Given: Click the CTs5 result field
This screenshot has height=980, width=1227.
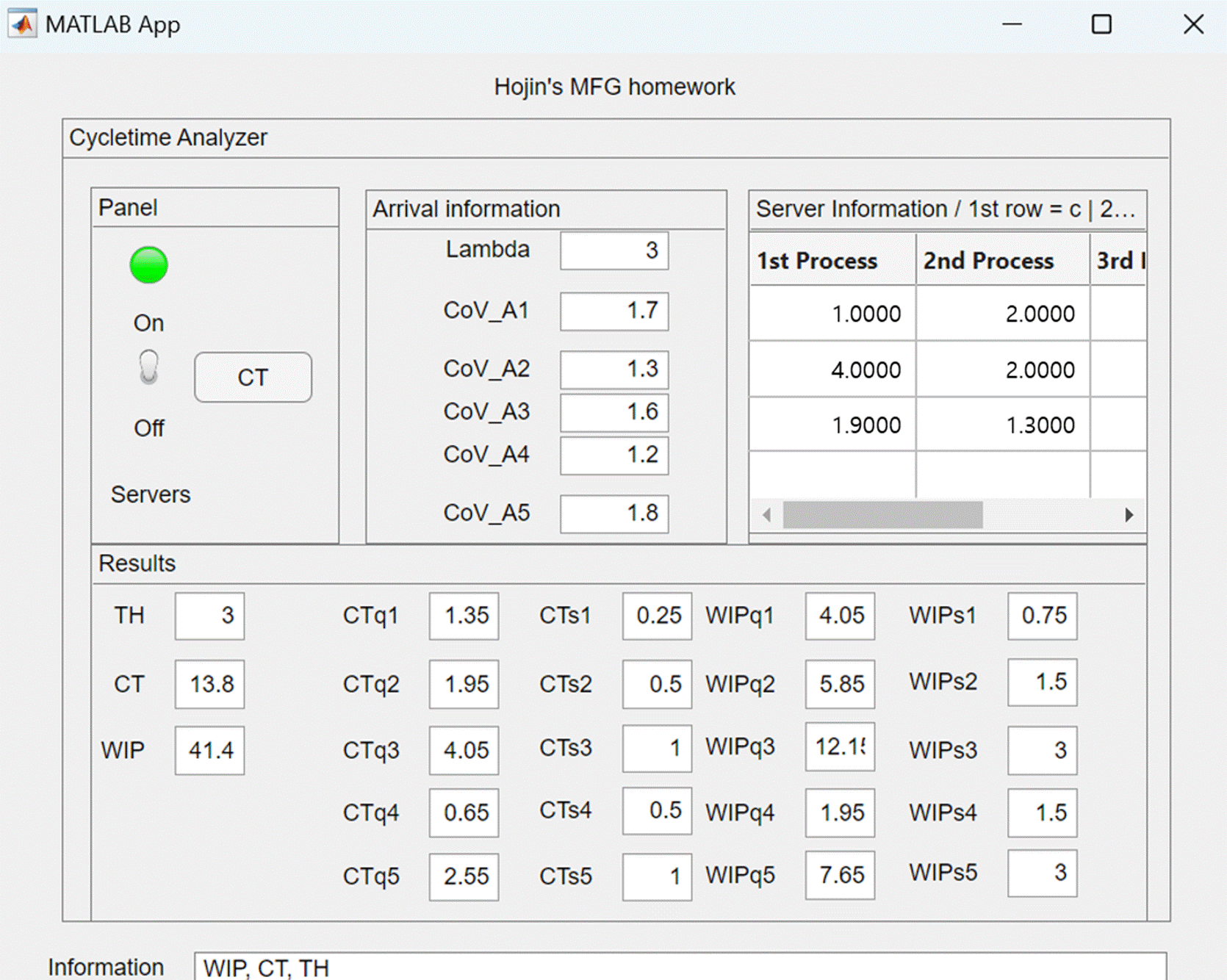Looking at the screenshot, I should pyautogui.click(x=657, y=876).
